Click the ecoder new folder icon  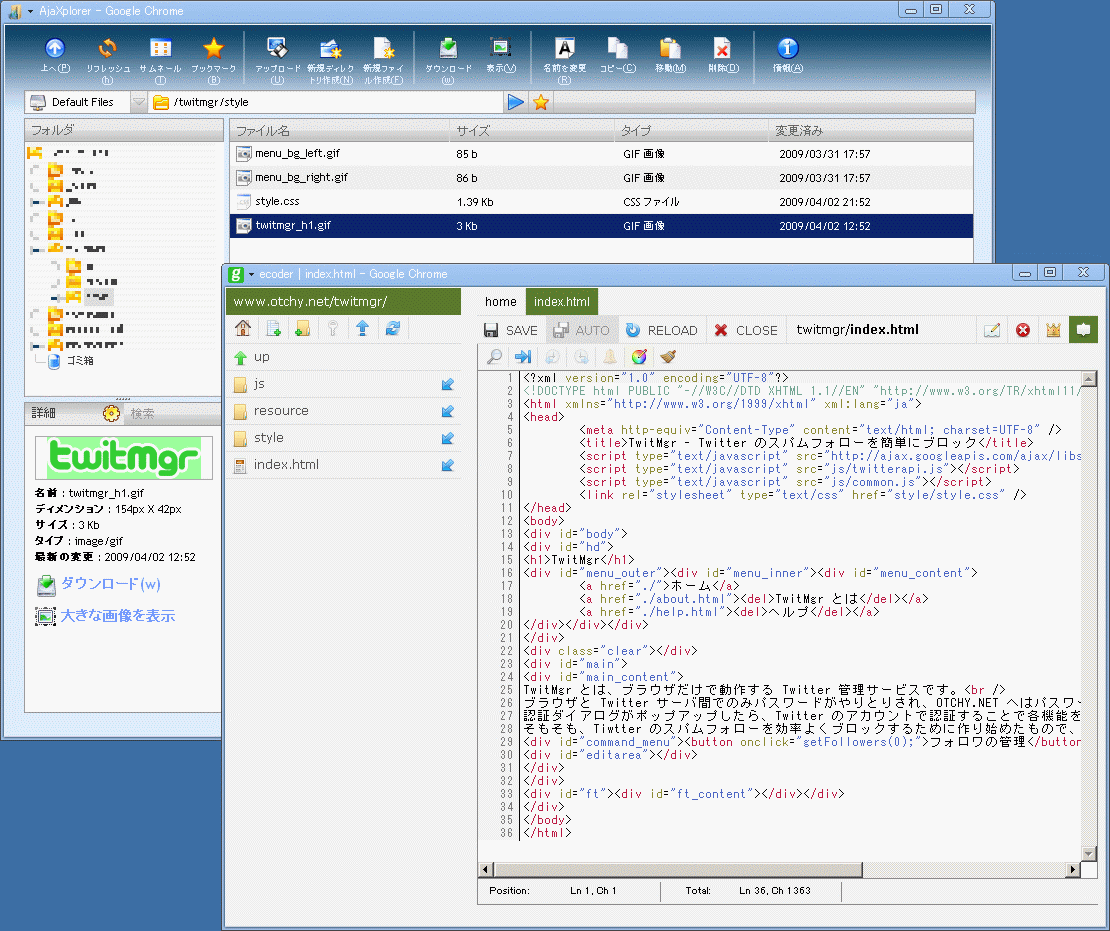303,329
